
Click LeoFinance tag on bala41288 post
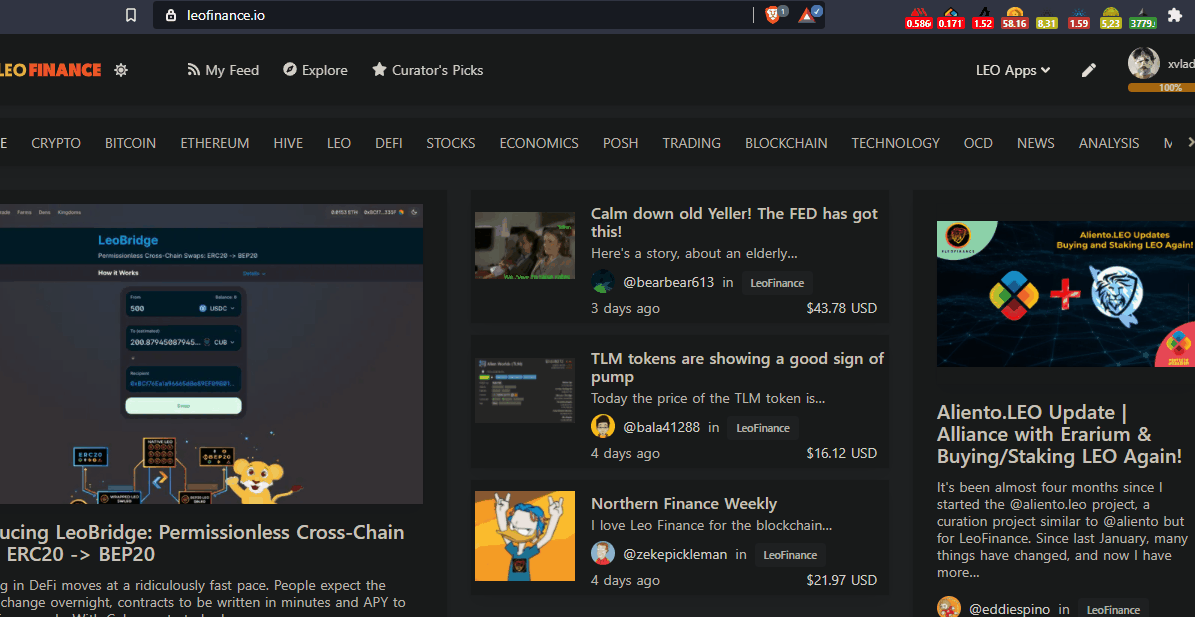[762, 427]
